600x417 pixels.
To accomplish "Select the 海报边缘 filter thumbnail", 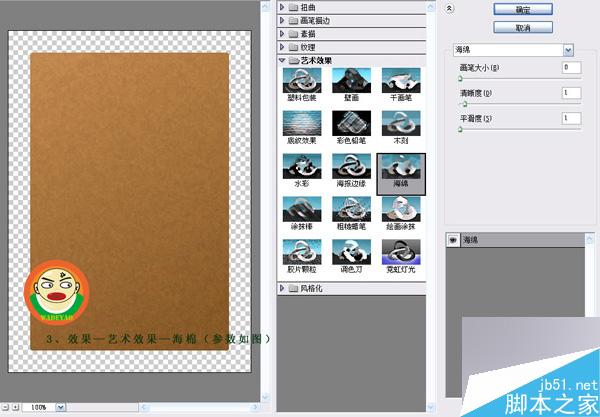I will [351, 166].
